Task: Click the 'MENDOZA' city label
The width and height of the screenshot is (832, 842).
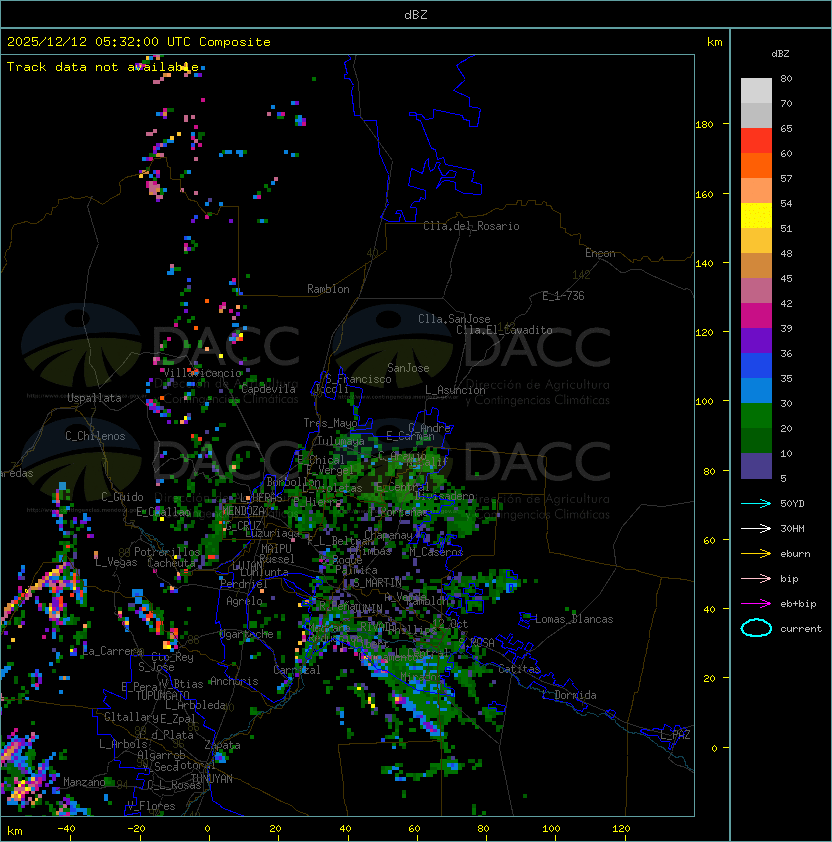Action: click(243, 511)
